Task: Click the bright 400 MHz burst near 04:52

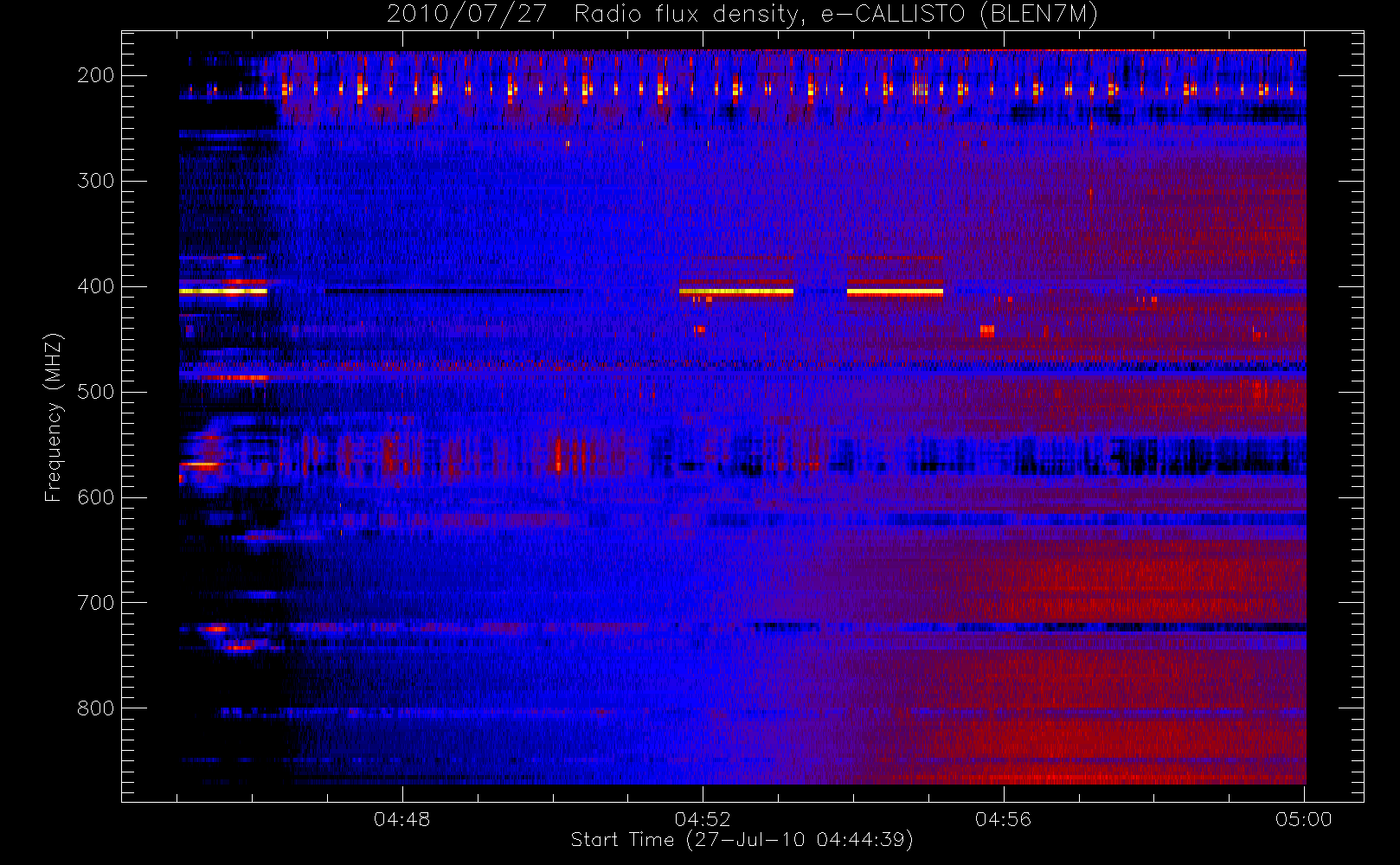Action: click(736, 292)
